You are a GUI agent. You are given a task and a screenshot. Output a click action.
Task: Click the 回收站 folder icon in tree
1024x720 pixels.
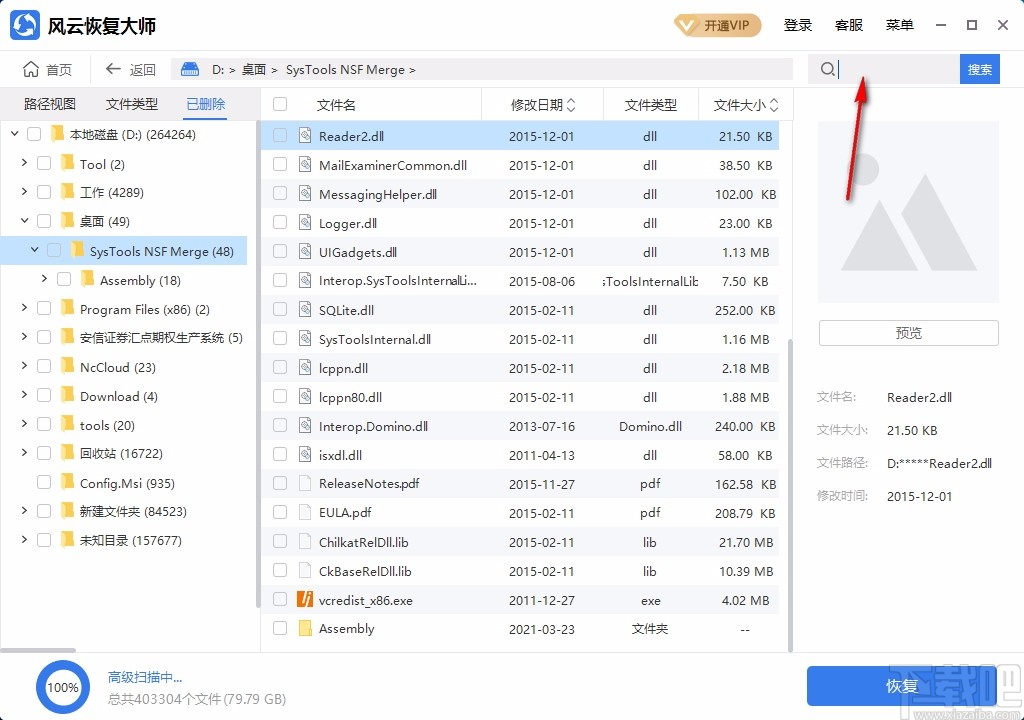point(67,453)
